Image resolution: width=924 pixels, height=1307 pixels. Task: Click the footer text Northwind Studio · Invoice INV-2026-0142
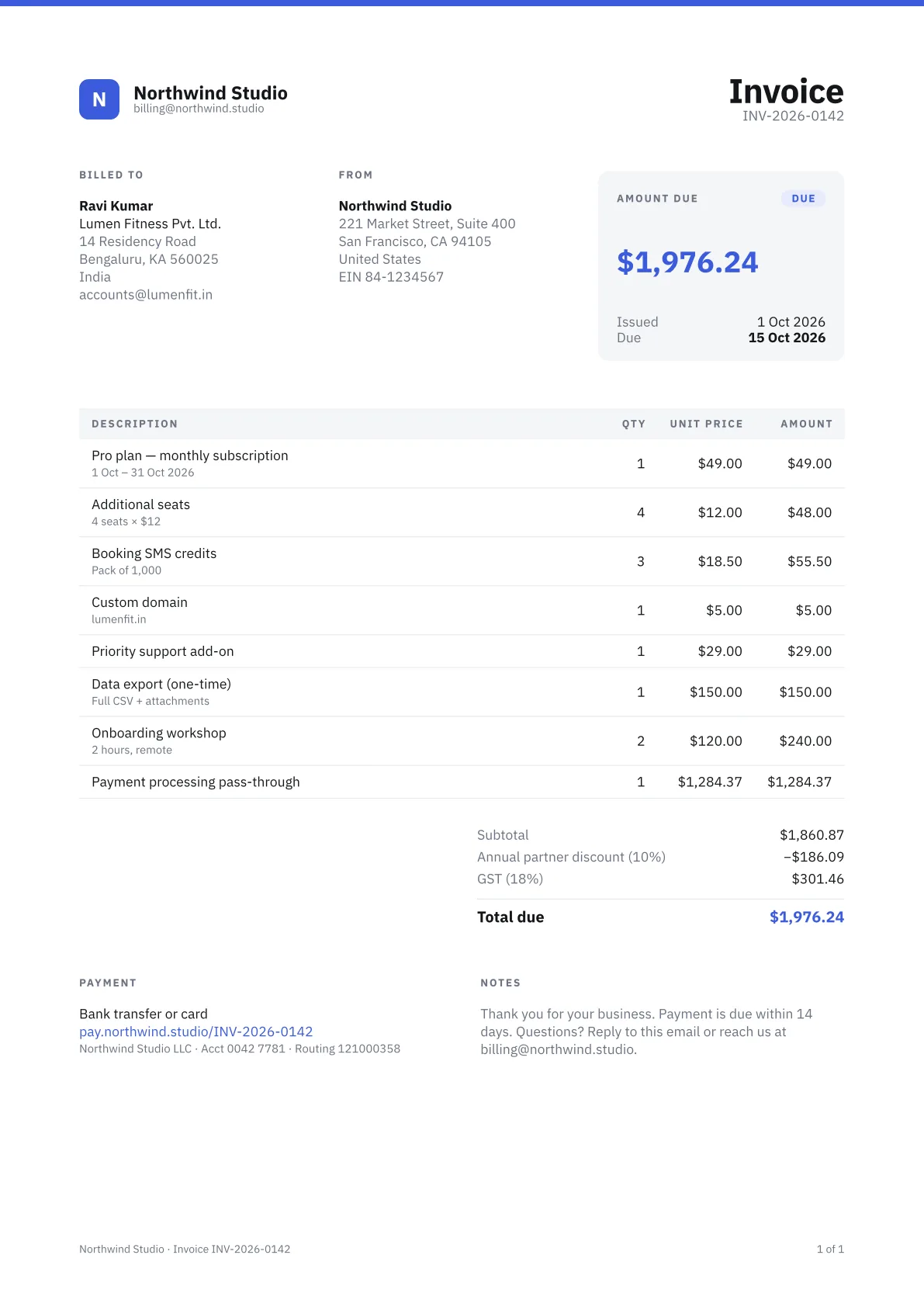coord(185,1249)
